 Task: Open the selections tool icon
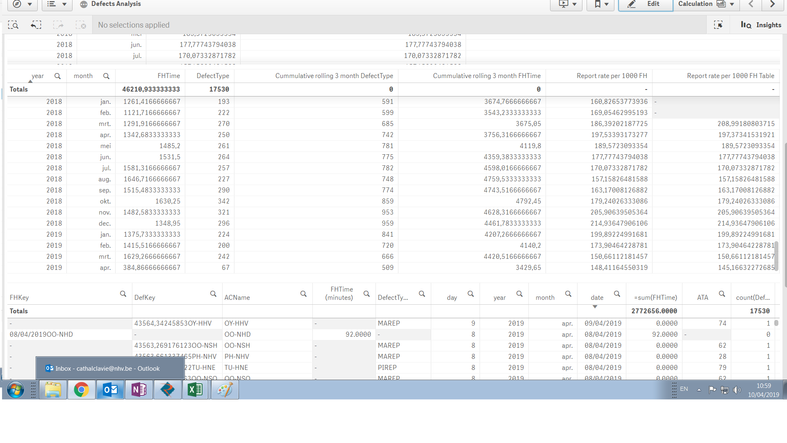point(718,25)
